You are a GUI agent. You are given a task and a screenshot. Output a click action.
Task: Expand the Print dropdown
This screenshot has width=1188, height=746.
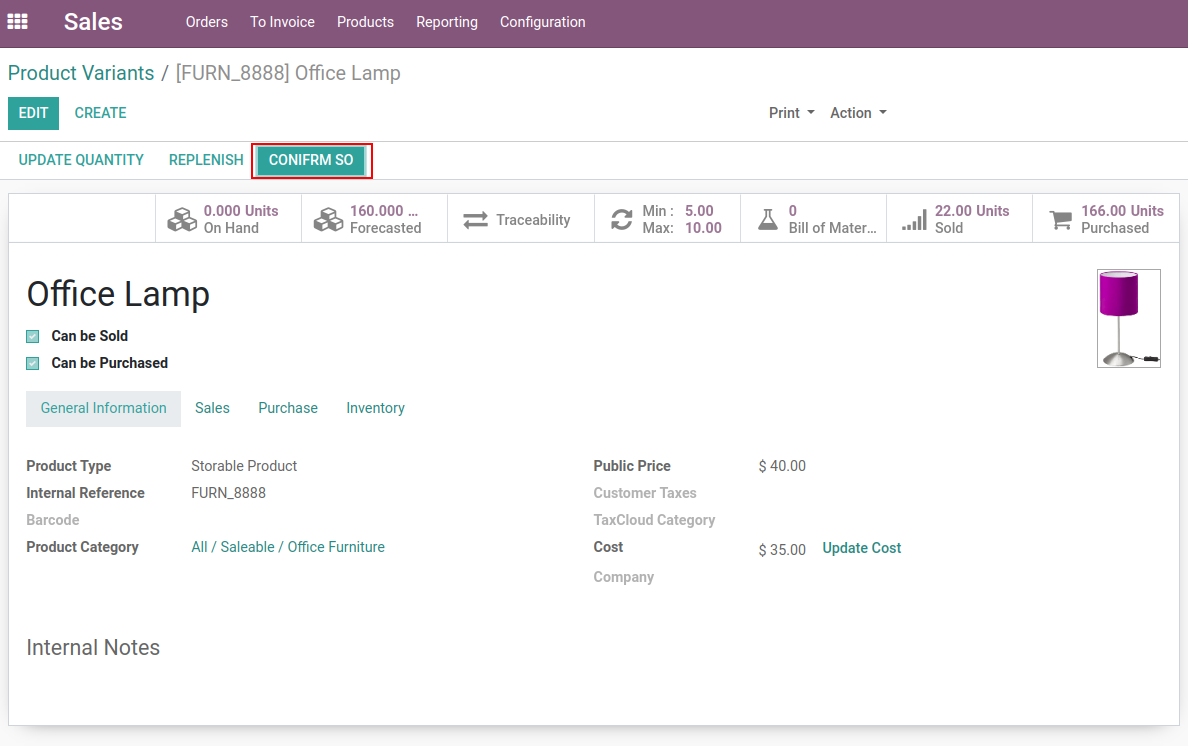791,113
